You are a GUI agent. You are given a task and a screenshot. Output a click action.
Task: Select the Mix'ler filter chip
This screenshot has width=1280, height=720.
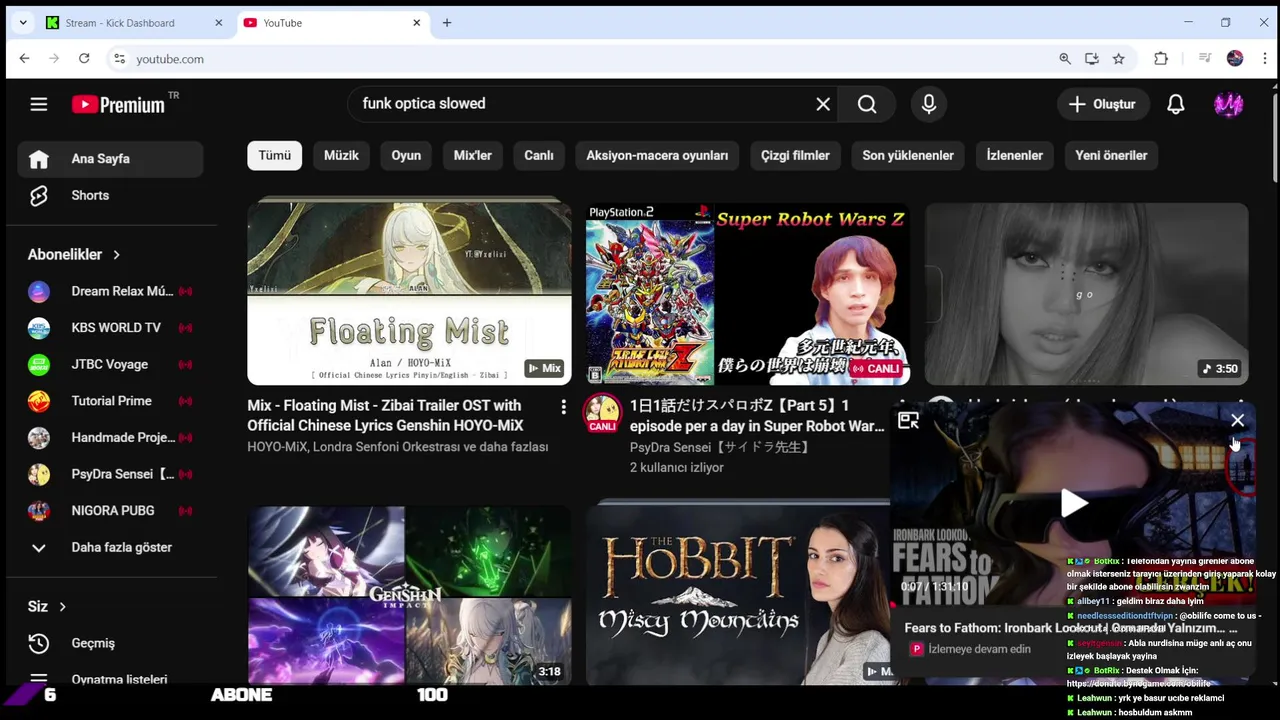pyautogui.click(x=473, y=155)
